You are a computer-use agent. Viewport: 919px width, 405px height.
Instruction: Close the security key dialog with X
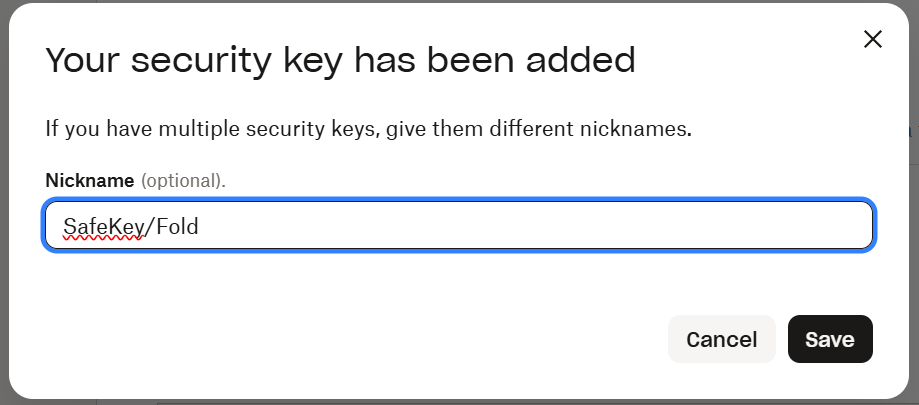[x=872, y=40]
